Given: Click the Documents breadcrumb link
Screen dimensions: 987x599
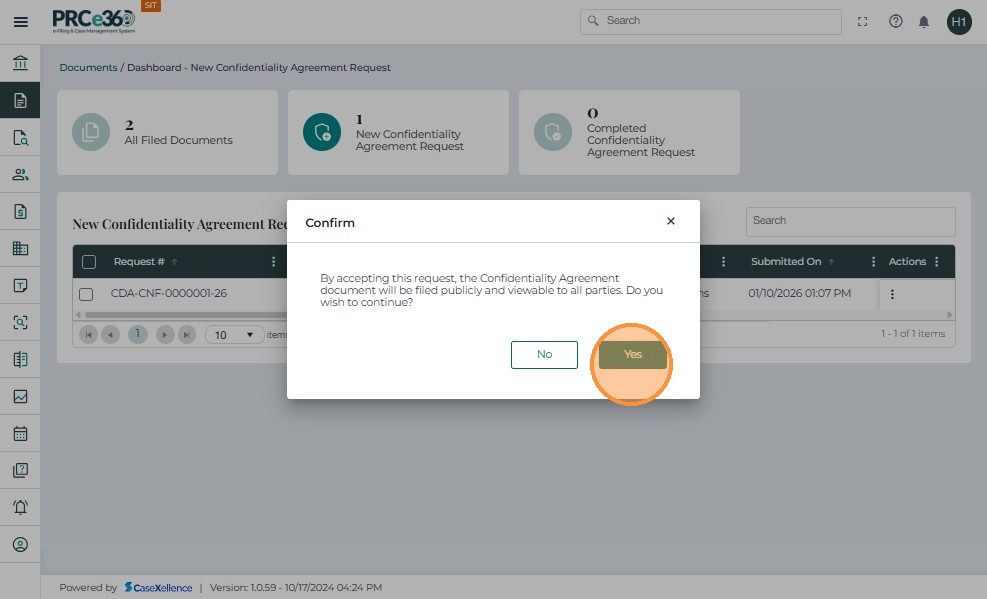Looking at the screenshot, I should 88,67.
